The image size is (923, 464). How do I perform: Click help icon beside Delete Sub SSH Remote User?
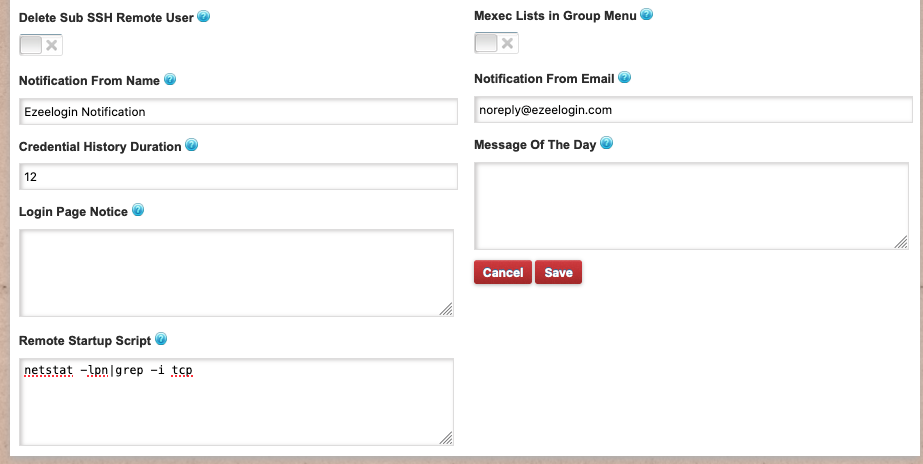click(204, 17)
